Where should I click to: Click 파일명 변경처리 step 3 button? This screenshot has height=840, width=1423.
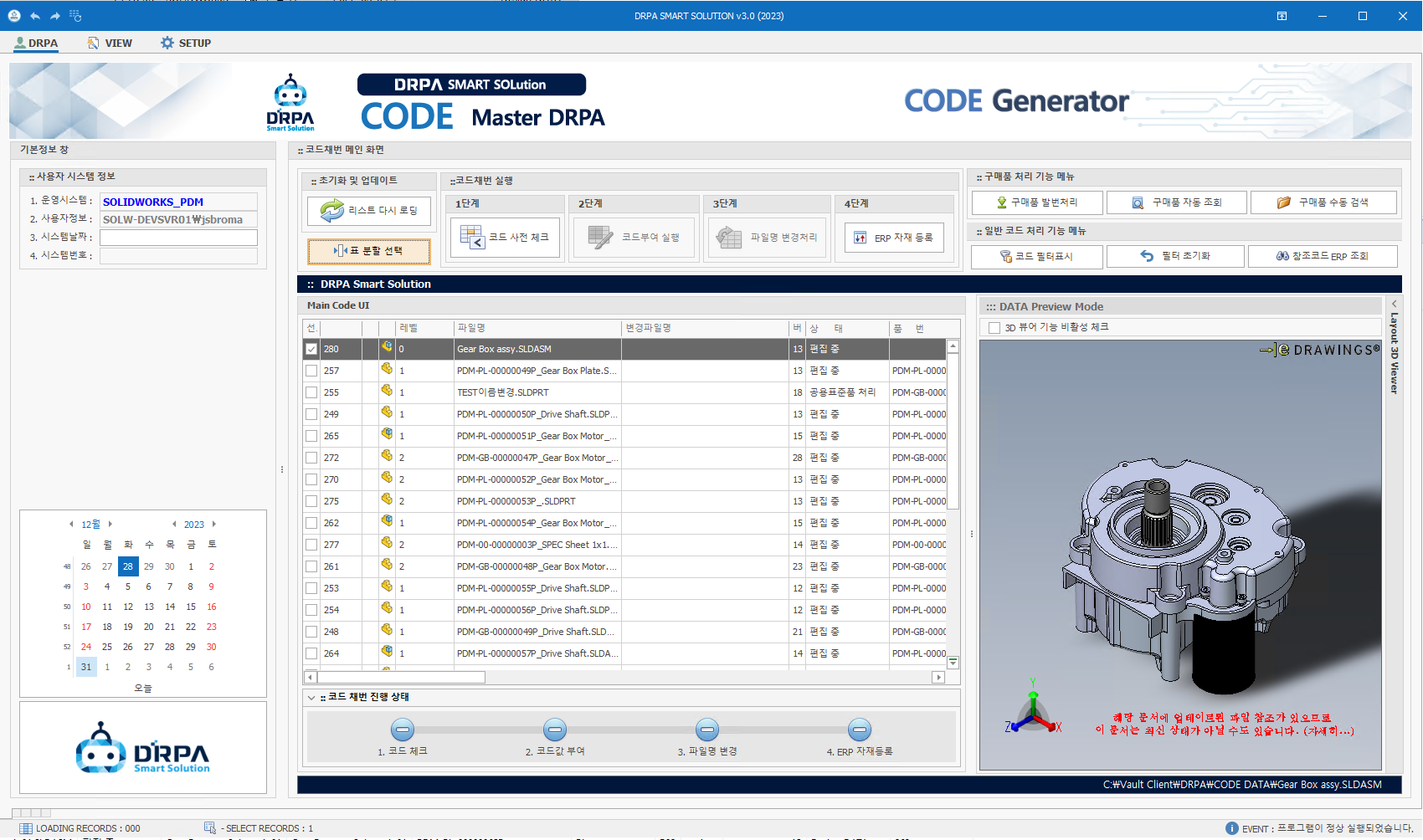point(768,238)
